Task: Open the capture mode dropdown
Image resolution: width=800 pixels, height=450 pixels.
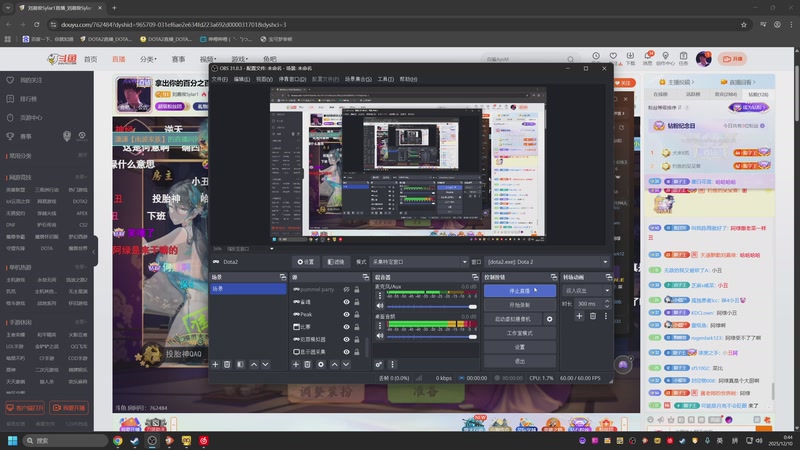Action: tap(419, 262)
